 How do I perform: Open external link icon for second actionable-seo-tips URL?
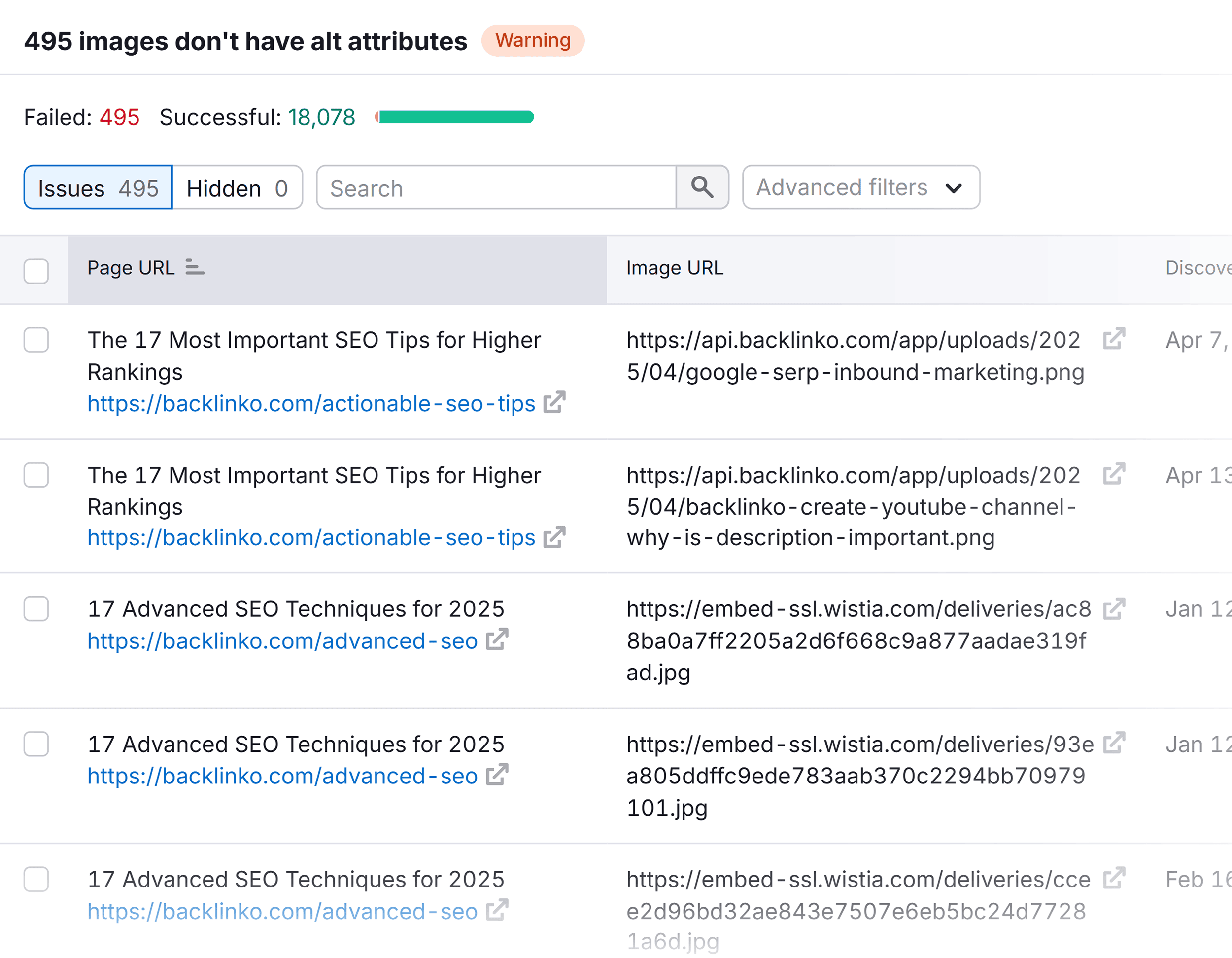554,537
